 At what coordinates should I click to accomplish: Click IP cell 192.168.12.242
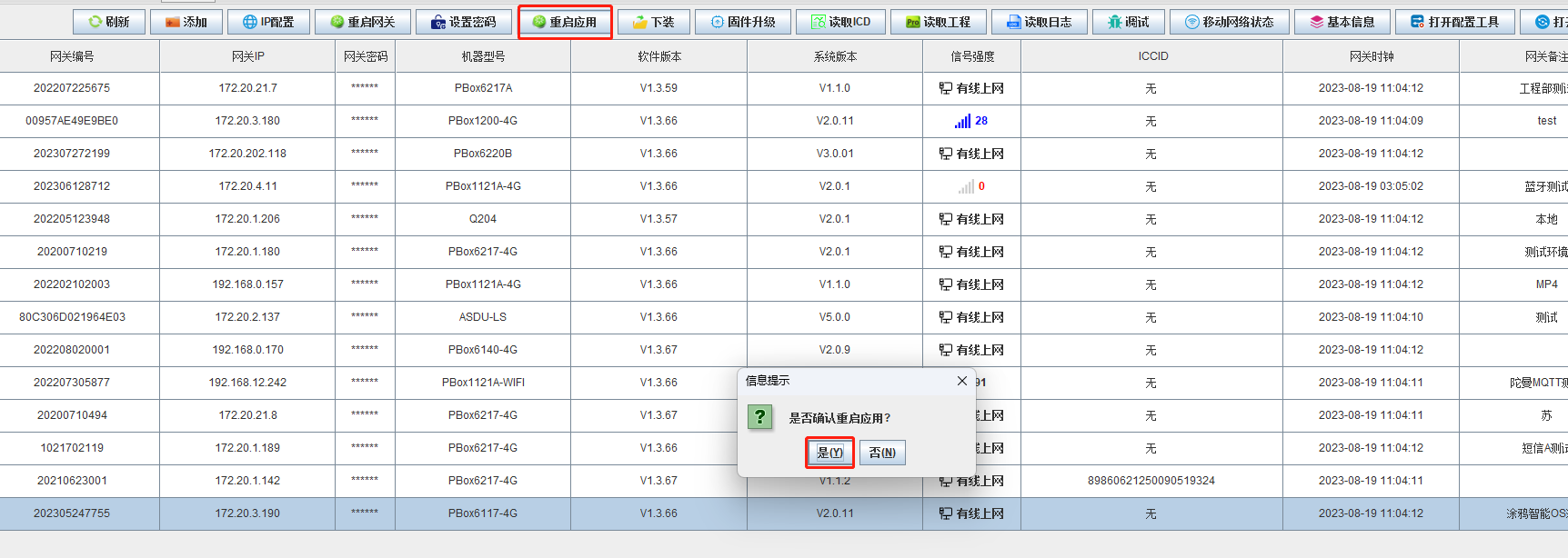tap(248, 383)
